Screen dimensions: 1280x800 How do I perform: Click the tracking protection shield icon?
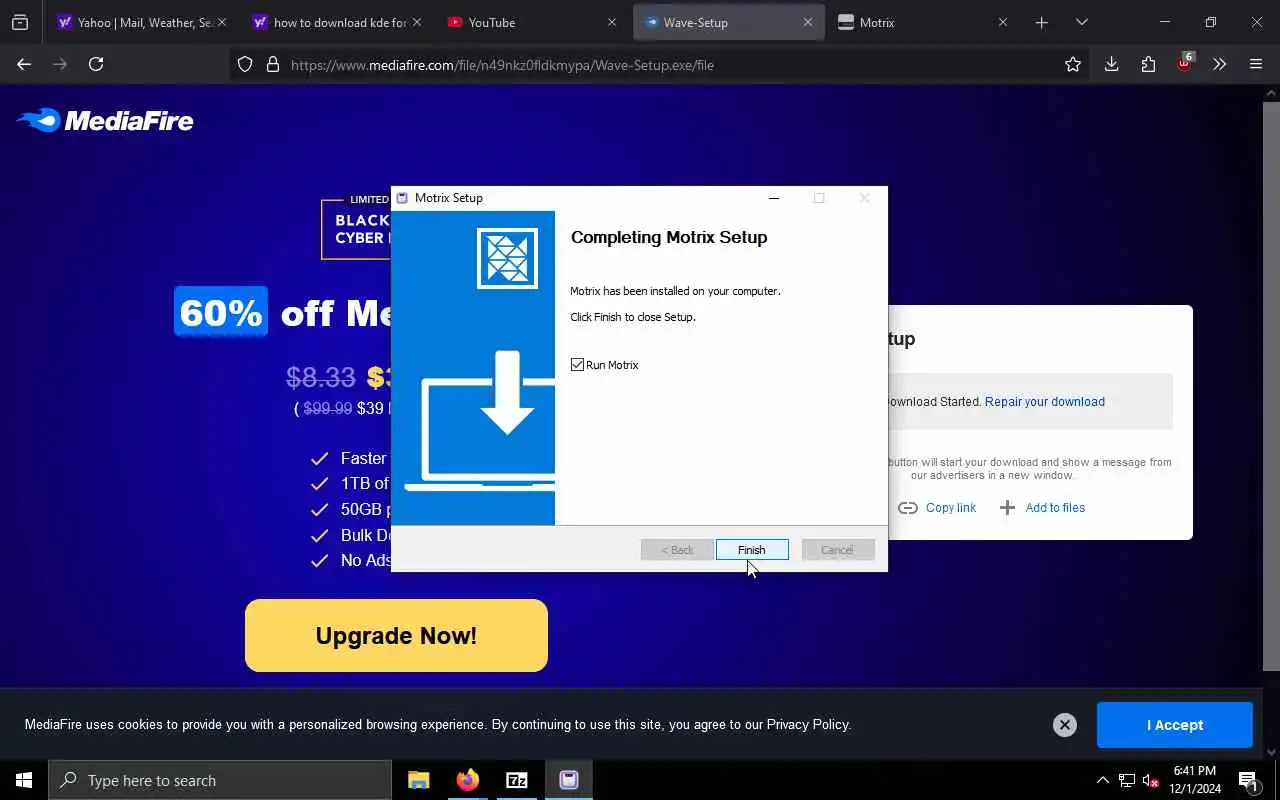coord(245,65)
